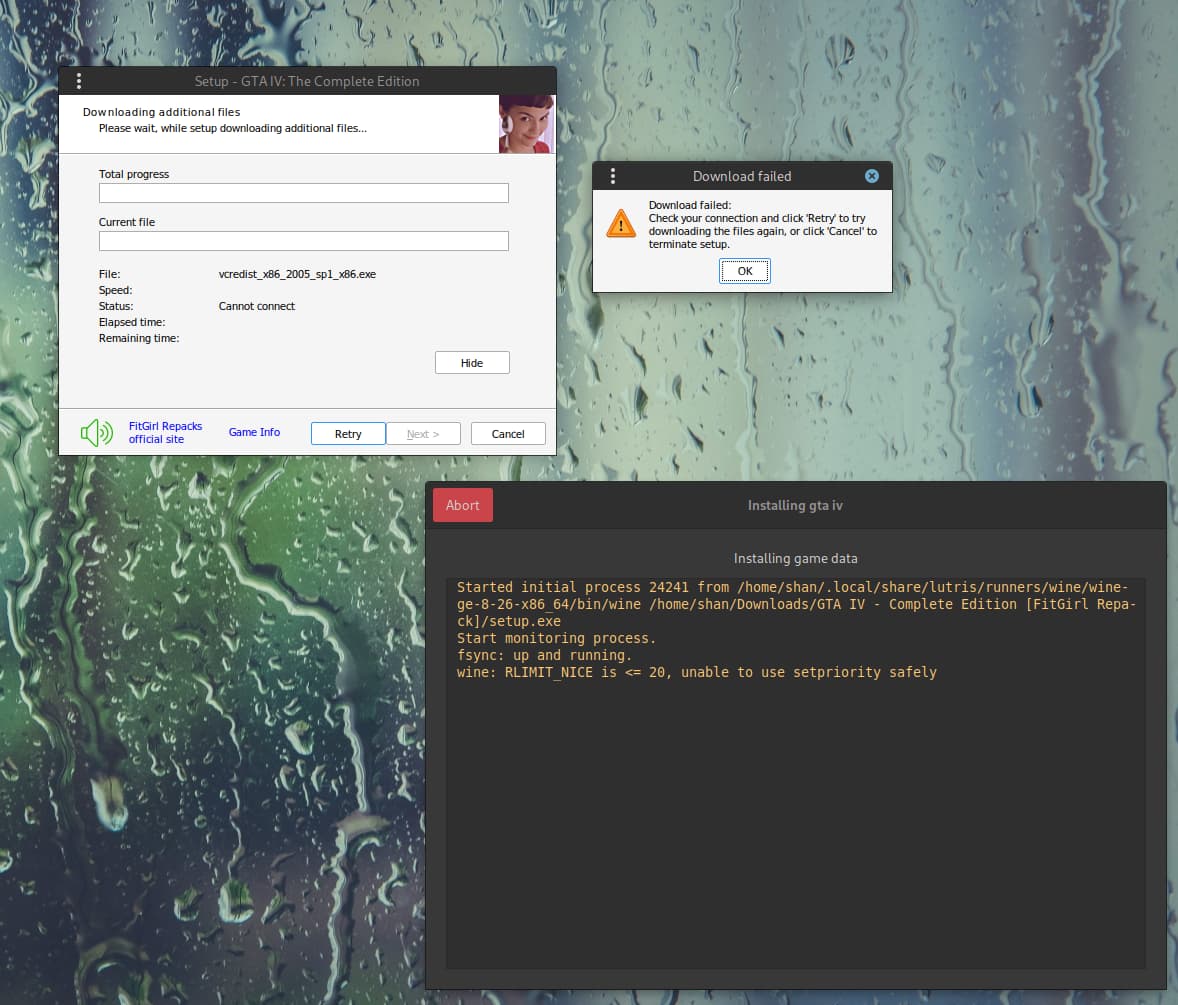Click the 'Start monitoring process.' log line
The width and height of the screenshot is (1178, 1005).
click(556, 638)
